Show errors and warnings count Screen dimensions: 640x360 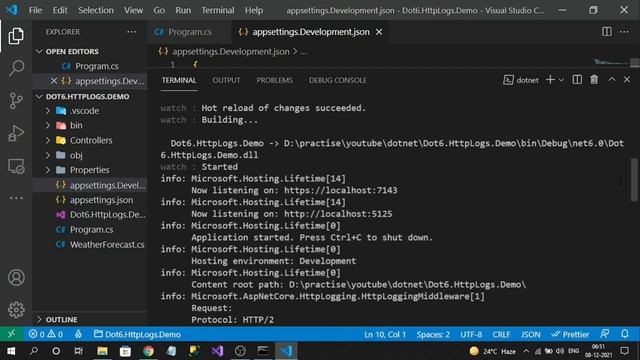pyautogui.click(x=45, y=334)
